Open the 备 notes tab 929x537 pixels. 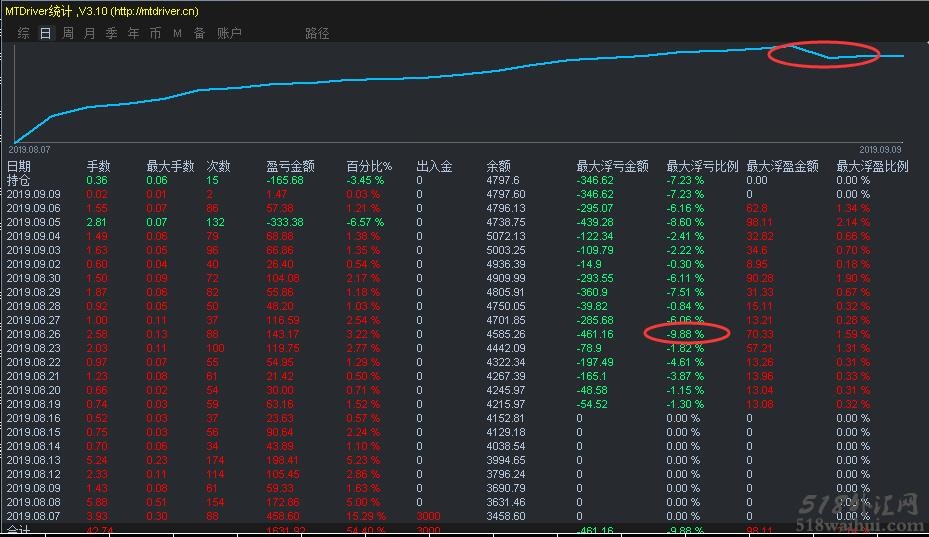pos(199,33)
